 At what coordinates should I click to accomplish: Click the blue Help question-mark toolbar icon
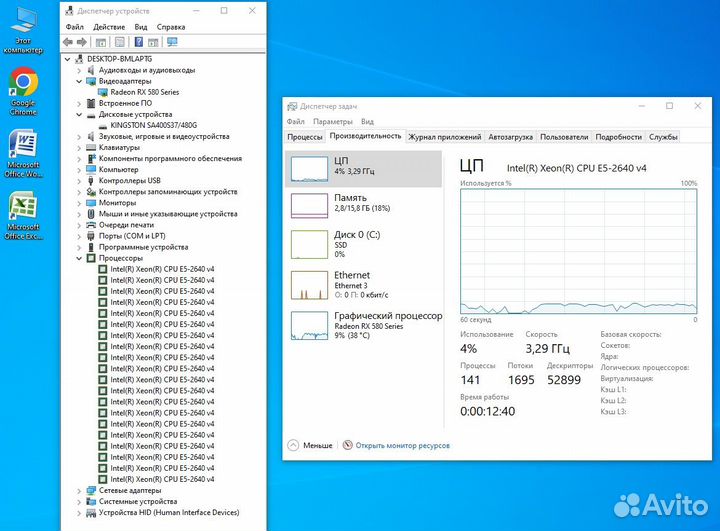point(139,42)
